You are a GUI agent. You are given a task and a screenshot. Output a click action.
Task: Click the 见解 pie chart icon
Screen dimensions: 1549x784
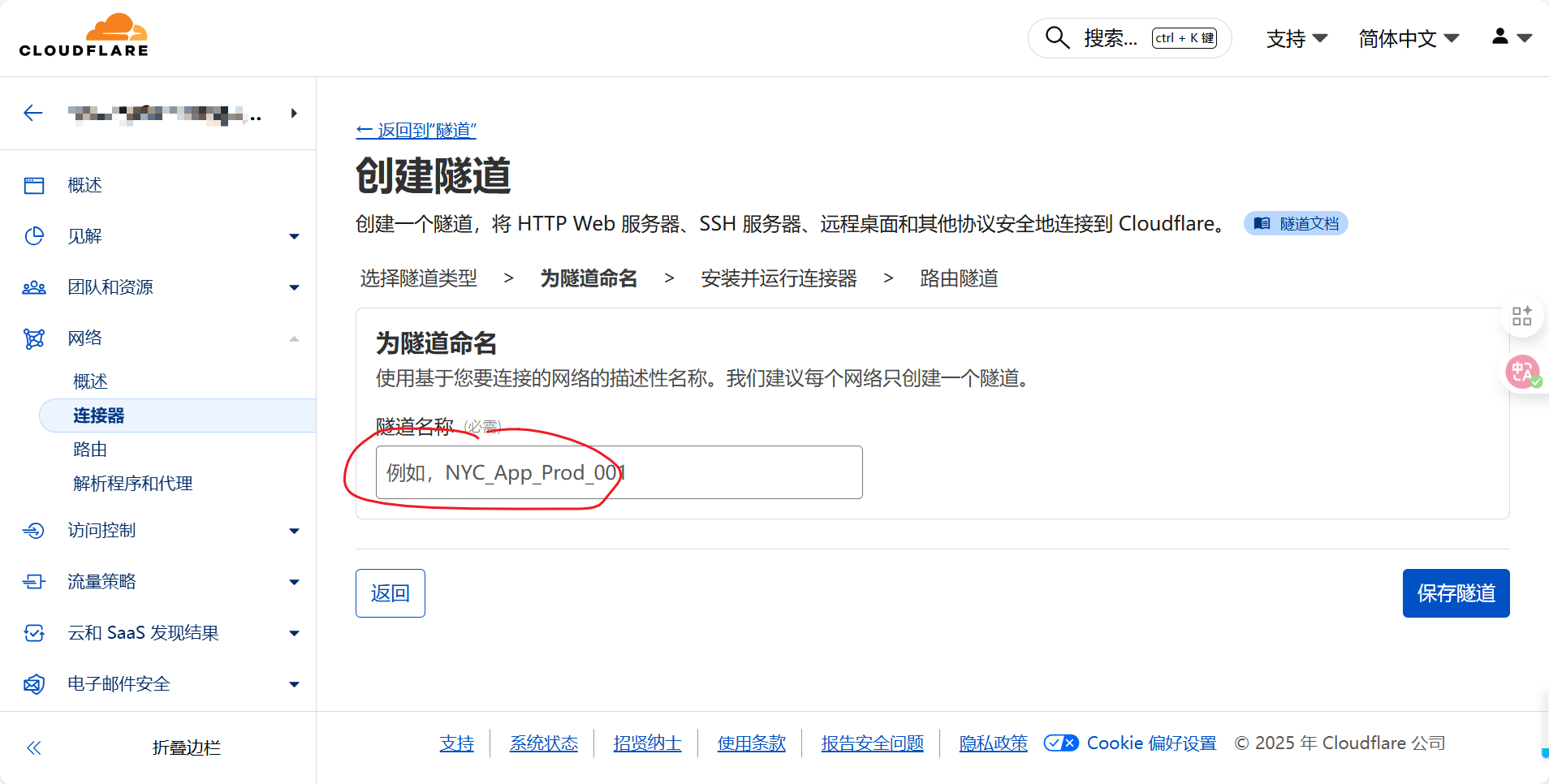[x=34, y=236]
